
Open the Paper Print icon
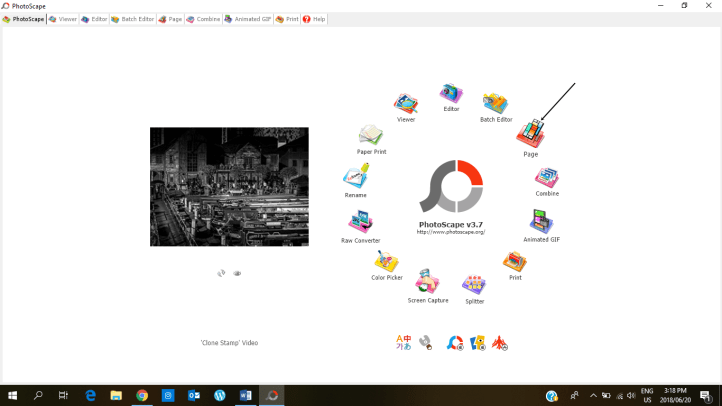[371, 136]
